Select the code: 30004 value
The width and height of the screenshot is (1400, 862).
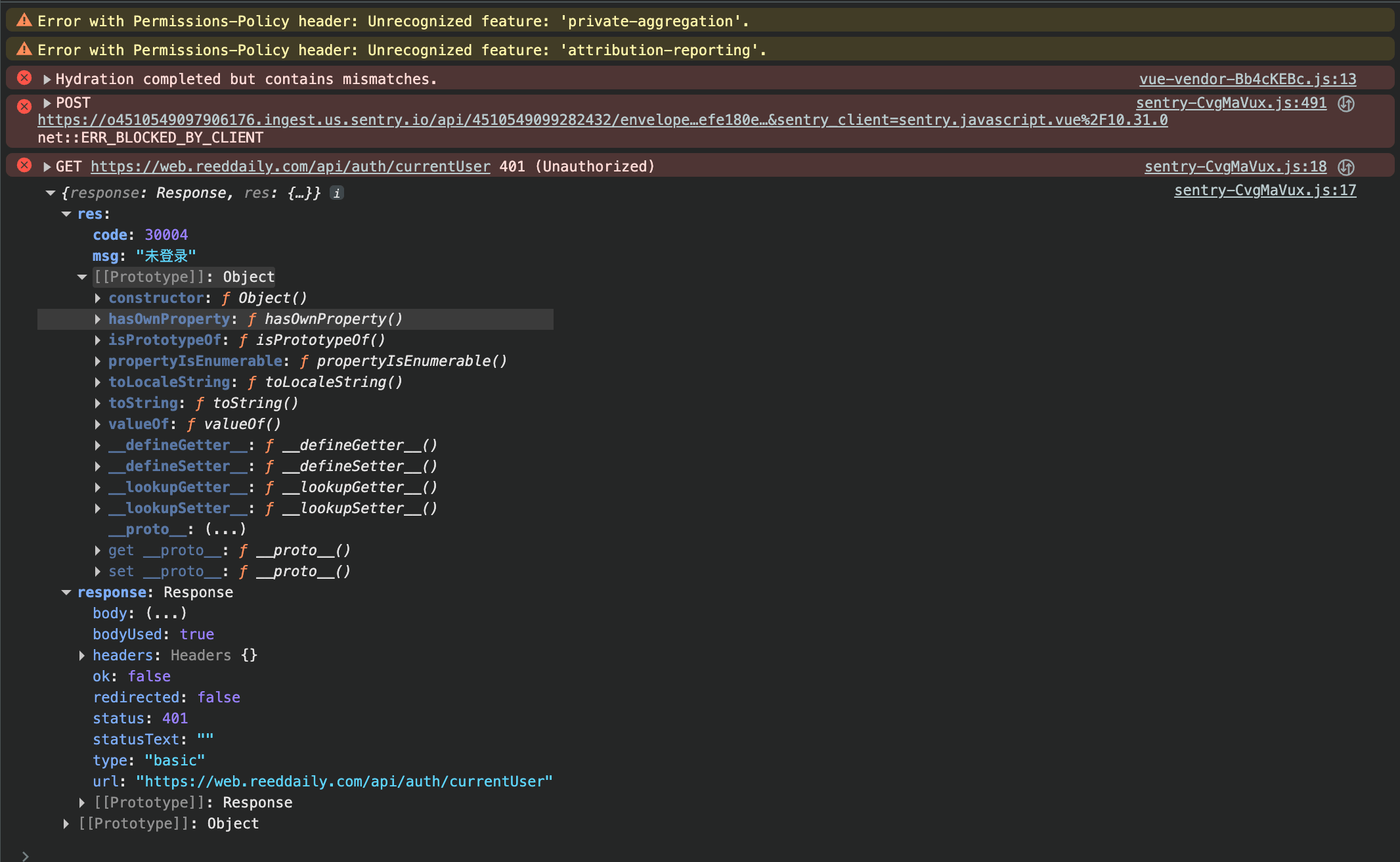click(166, 235)
